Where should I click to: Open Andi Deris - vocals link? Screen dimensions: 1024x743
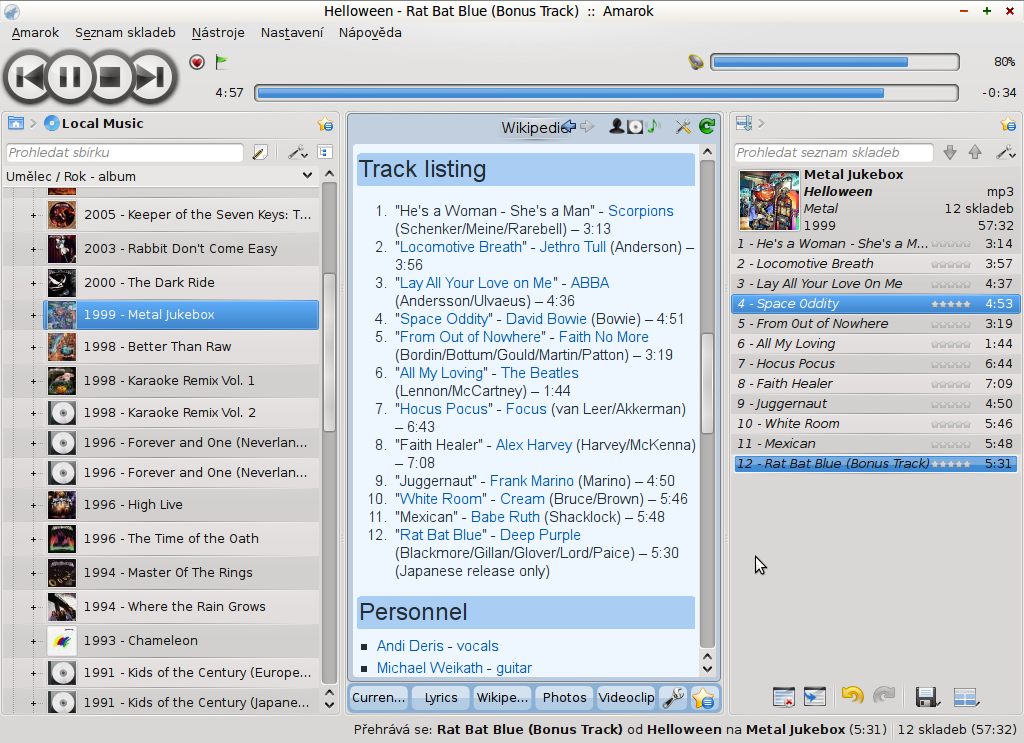(x=438, y=646)
